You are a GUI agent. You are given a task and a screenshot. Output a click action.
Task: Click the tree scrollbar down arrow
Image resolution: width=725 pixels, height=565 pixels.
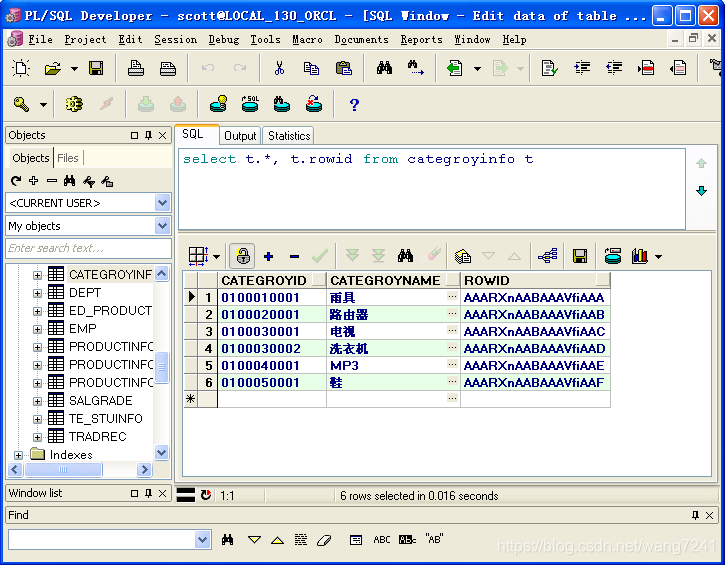click(x=161, y=452)
